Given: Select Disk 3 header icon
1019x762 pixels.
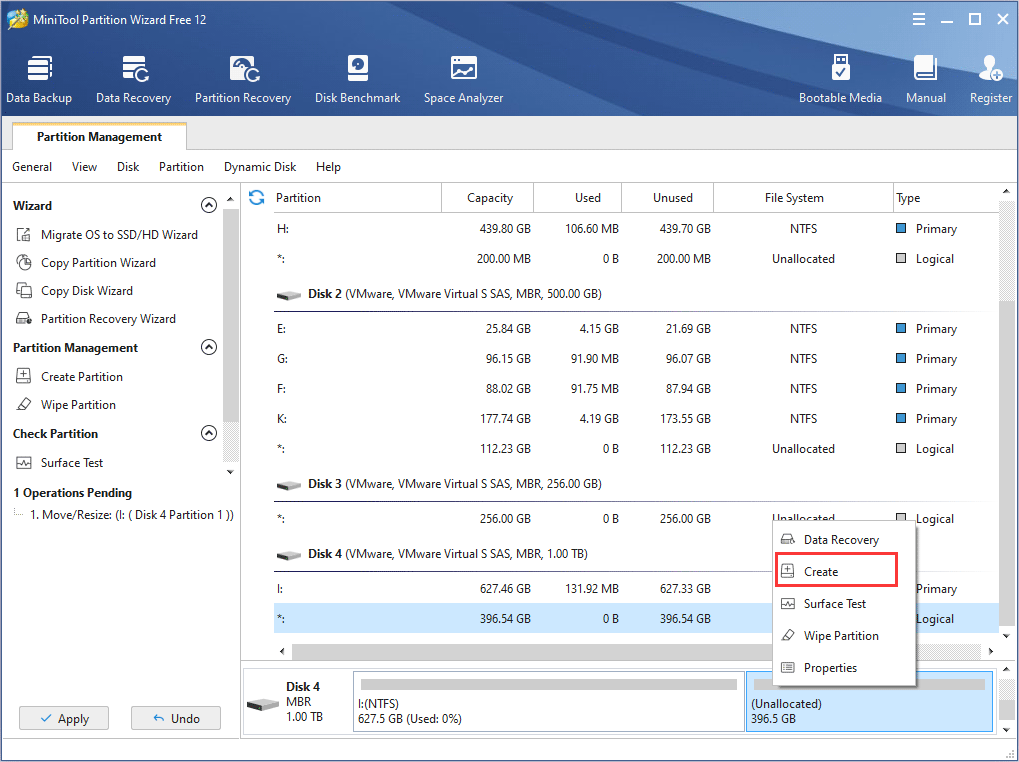Looking at the screenshot, I should tap(289, 485).
